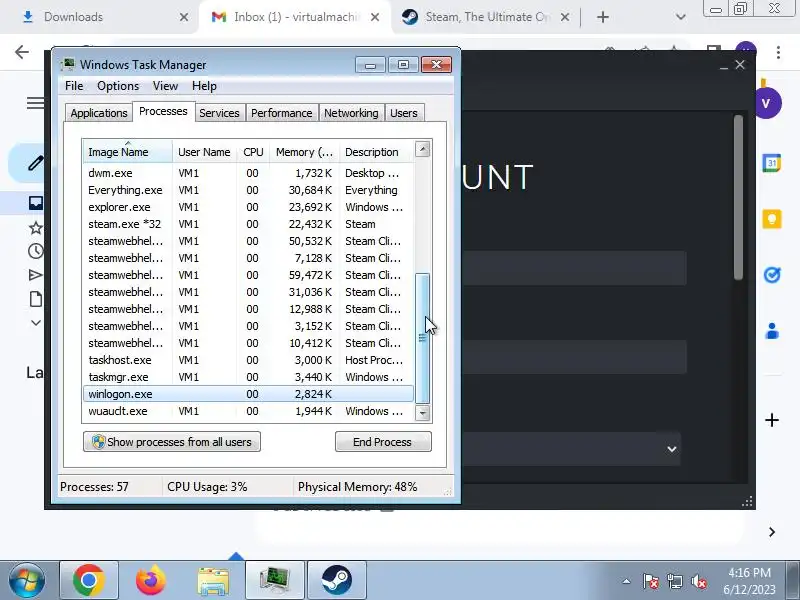Switch to Performance tab

click(282, 113)
